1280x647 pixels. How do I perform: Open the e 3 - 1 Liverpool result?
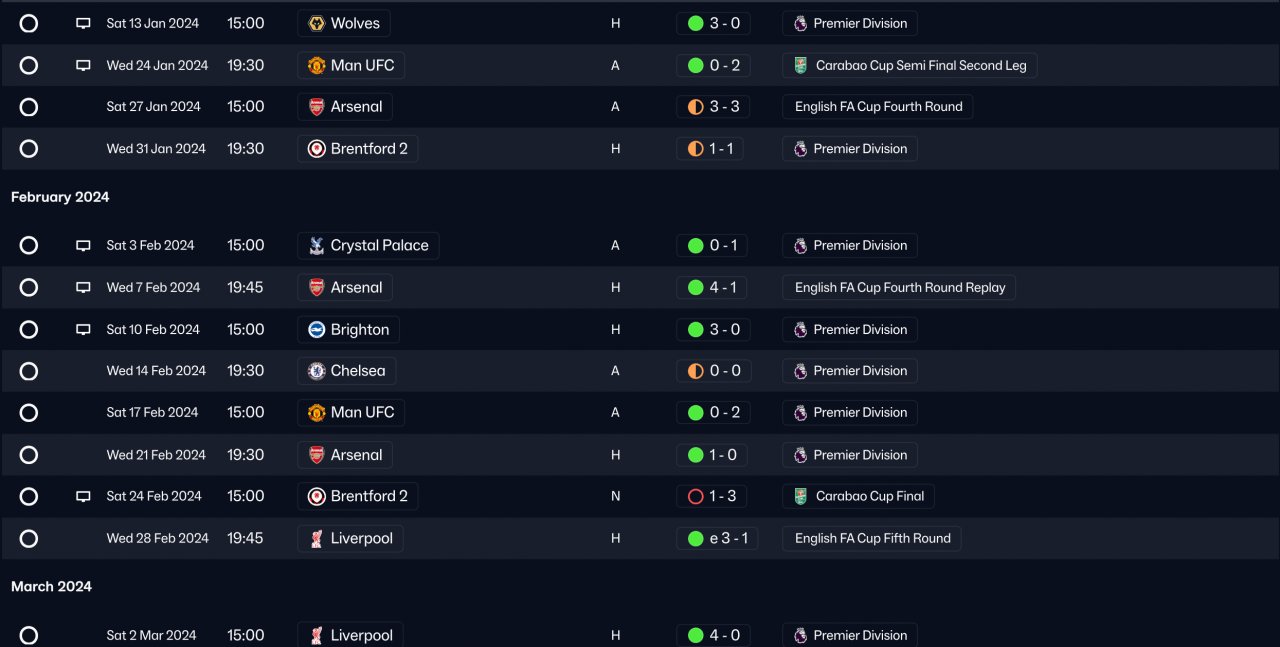tap(717, 538)
